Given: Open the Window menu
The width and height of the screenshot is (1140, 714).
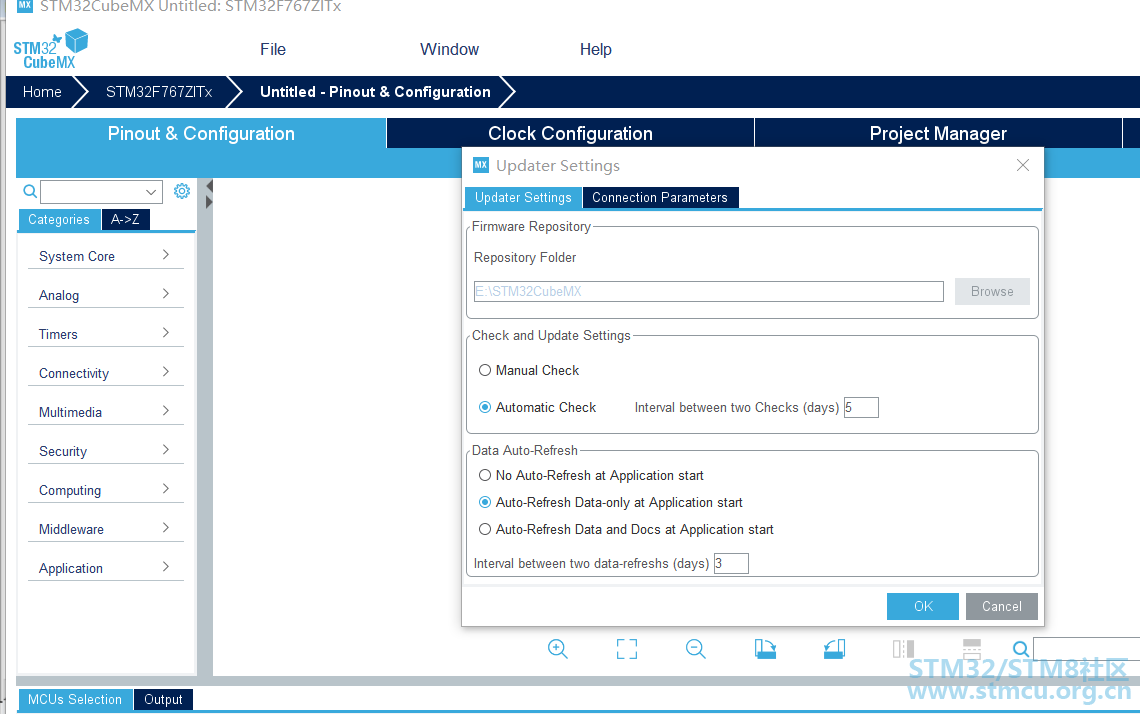Looking at the screenshot, I should [449, 49].
